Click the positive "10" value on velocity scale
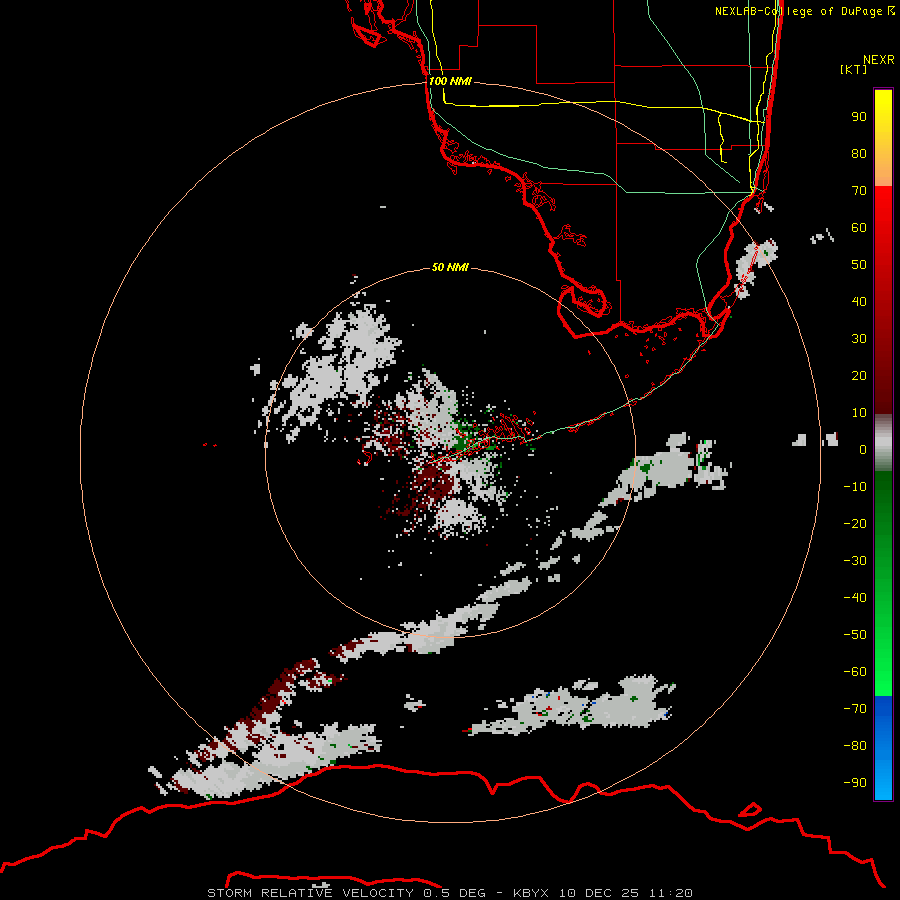Viewport: 900px width, 900px height. coord(859,413)
